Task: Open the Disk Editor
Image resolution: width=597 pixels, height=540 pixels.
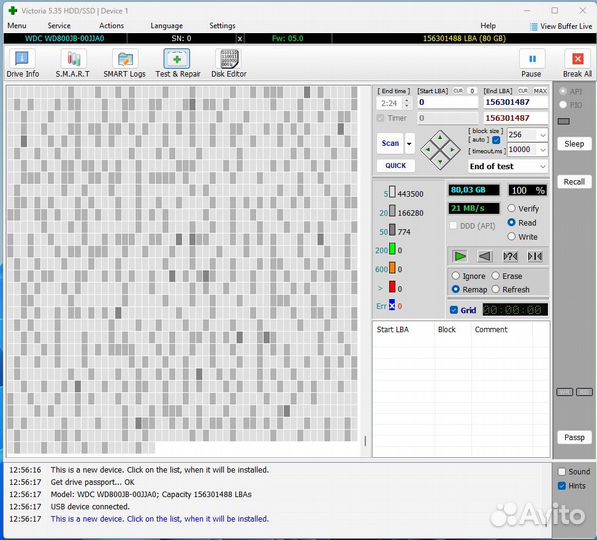Action: coord(229,64)
